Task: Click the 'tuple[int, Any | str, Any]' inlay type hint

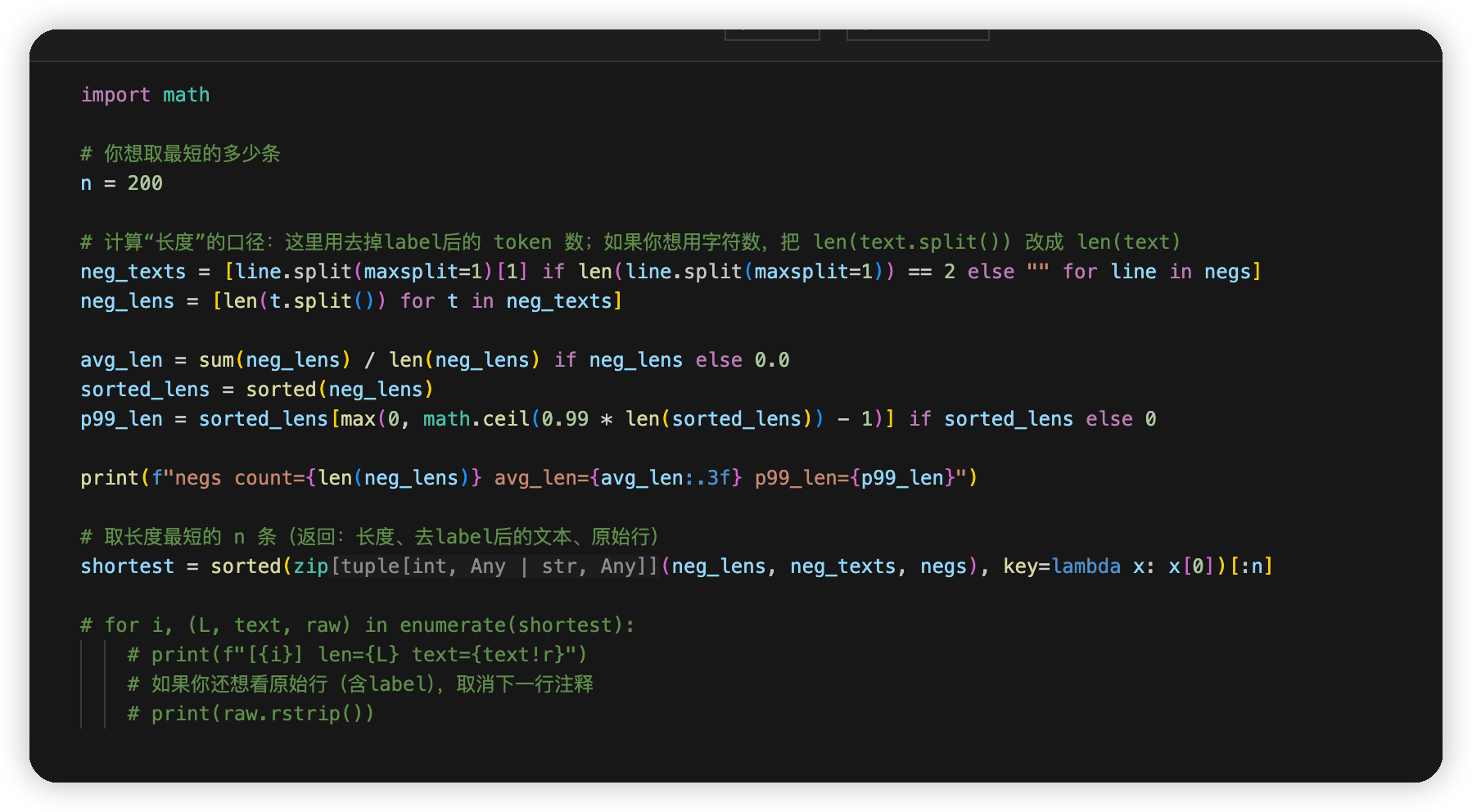Action: [x=494, y=566]
